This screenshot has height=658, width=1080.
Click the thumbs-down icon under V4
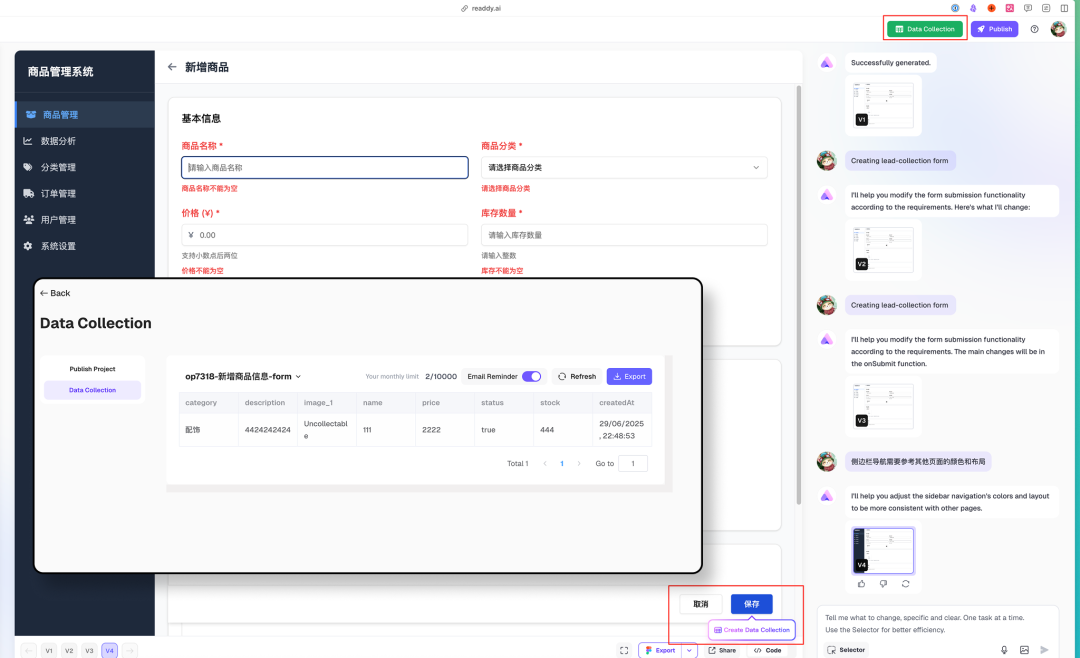(884, 584)
